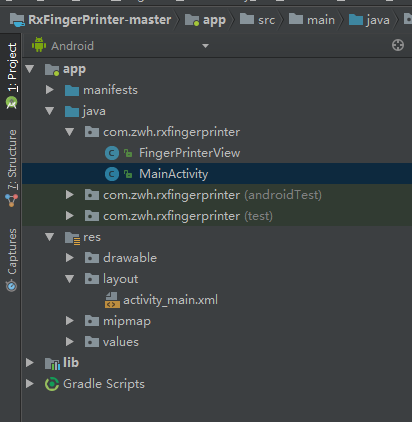Image resolution: width=412 pixels, height=422 pixels.
Task: Click the lib library module icon
Action: [52, 363]
